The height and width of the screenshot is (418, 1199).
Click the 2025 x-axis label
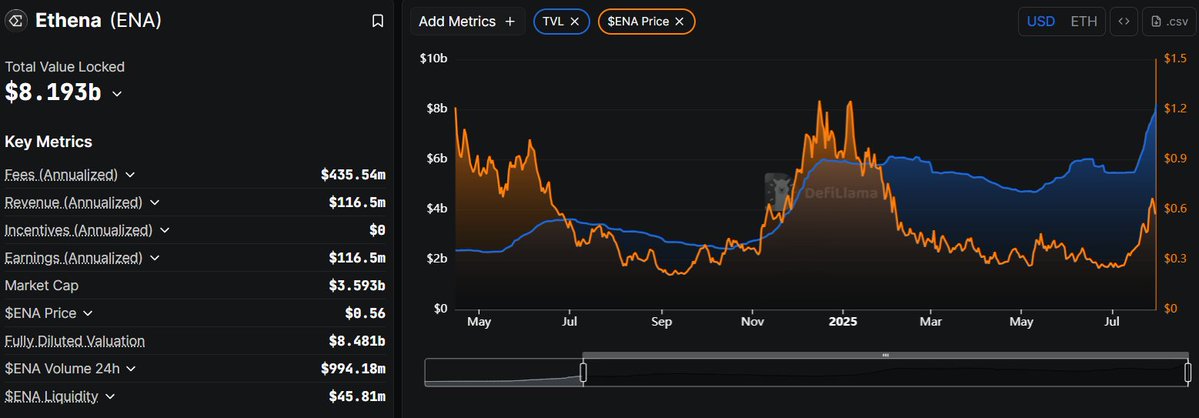(x=843, y=322)
